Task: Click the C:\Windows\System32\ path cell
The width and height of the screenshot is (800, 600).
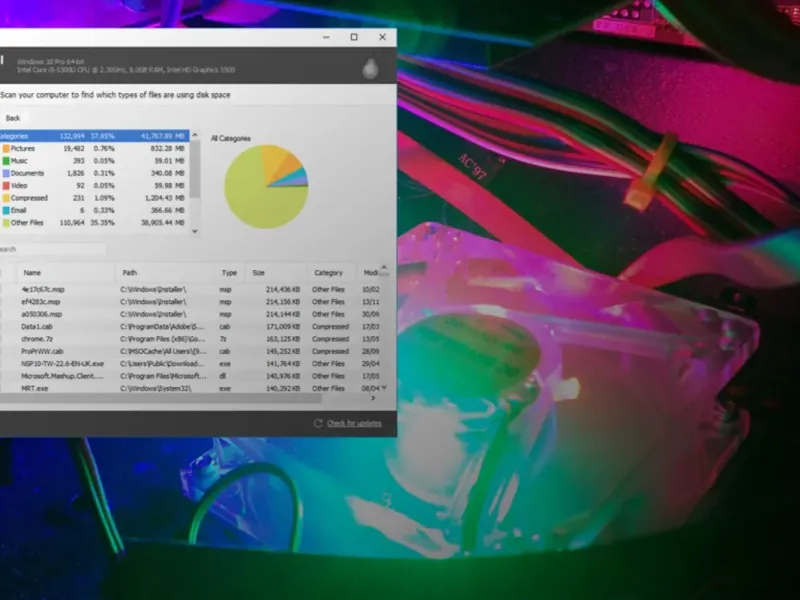Action: click(x=156, y=389)
